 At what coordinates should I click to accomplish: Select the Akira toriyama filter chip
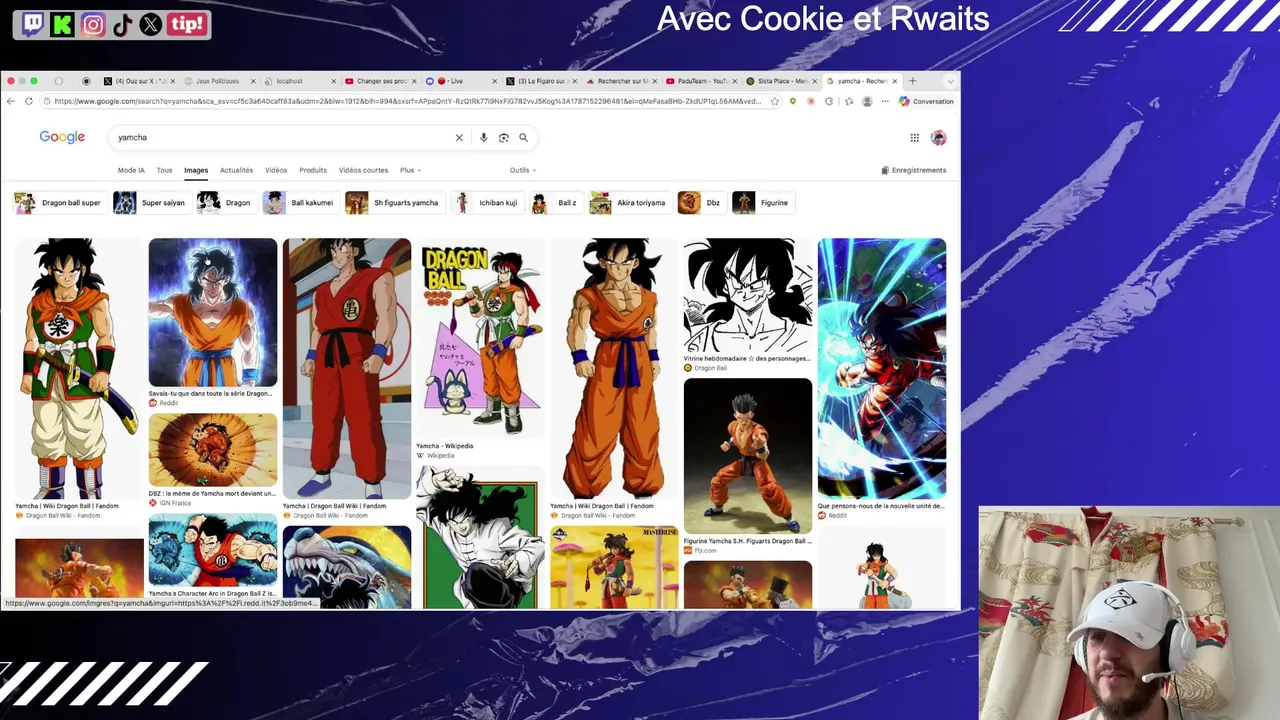(x=629, y=203)
